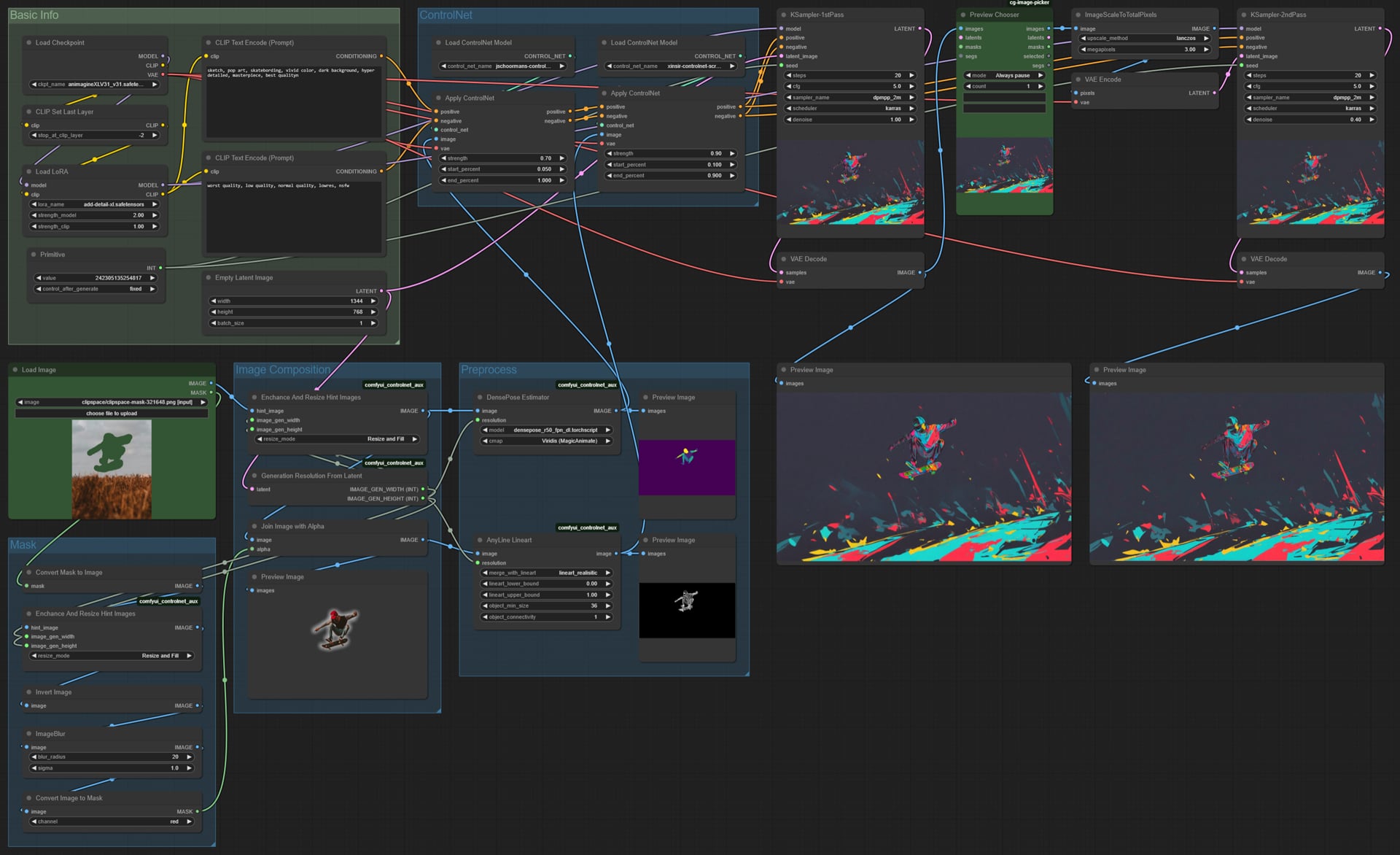Select the ControlNet group title
This screenshot has width=1400, height=855.
pyautogui.click(x=446, y=15)
